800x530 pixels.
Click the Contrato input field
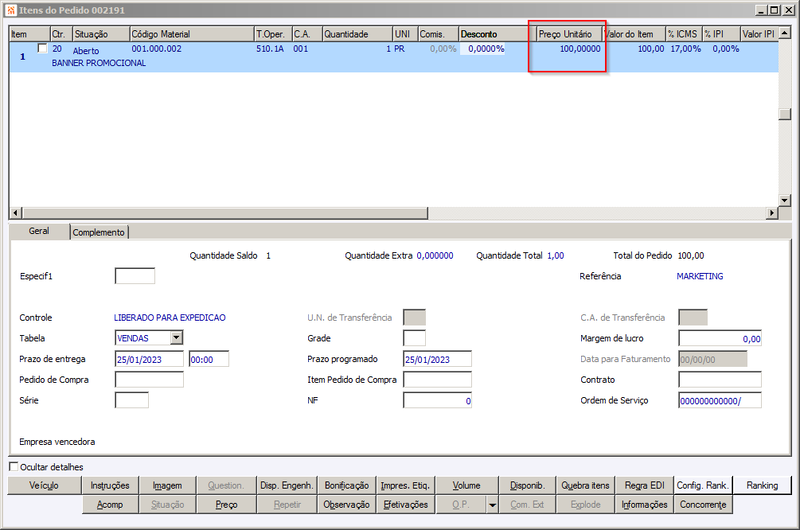coord(720,380)
